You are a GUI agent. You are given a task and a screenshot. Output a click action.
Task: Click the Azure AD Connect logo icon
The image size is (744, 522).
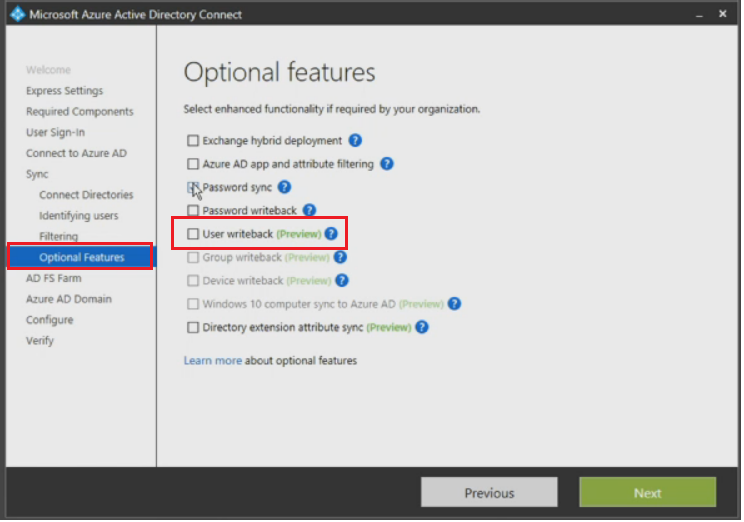click(18, 14)
